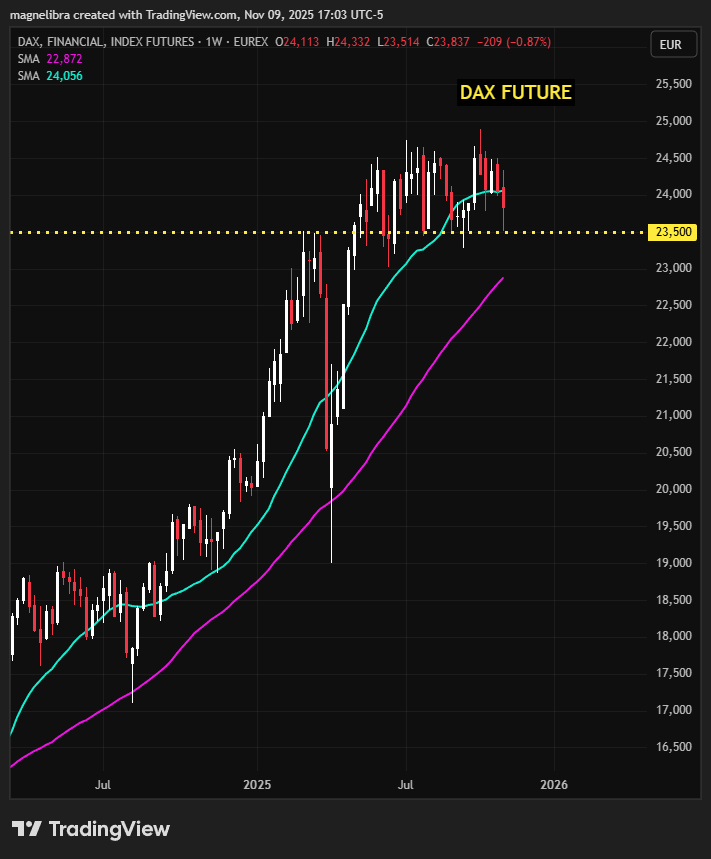Click the 24,500 price axis label
Image resolution: width=711 pixels, height=859 pixels.
673,158
